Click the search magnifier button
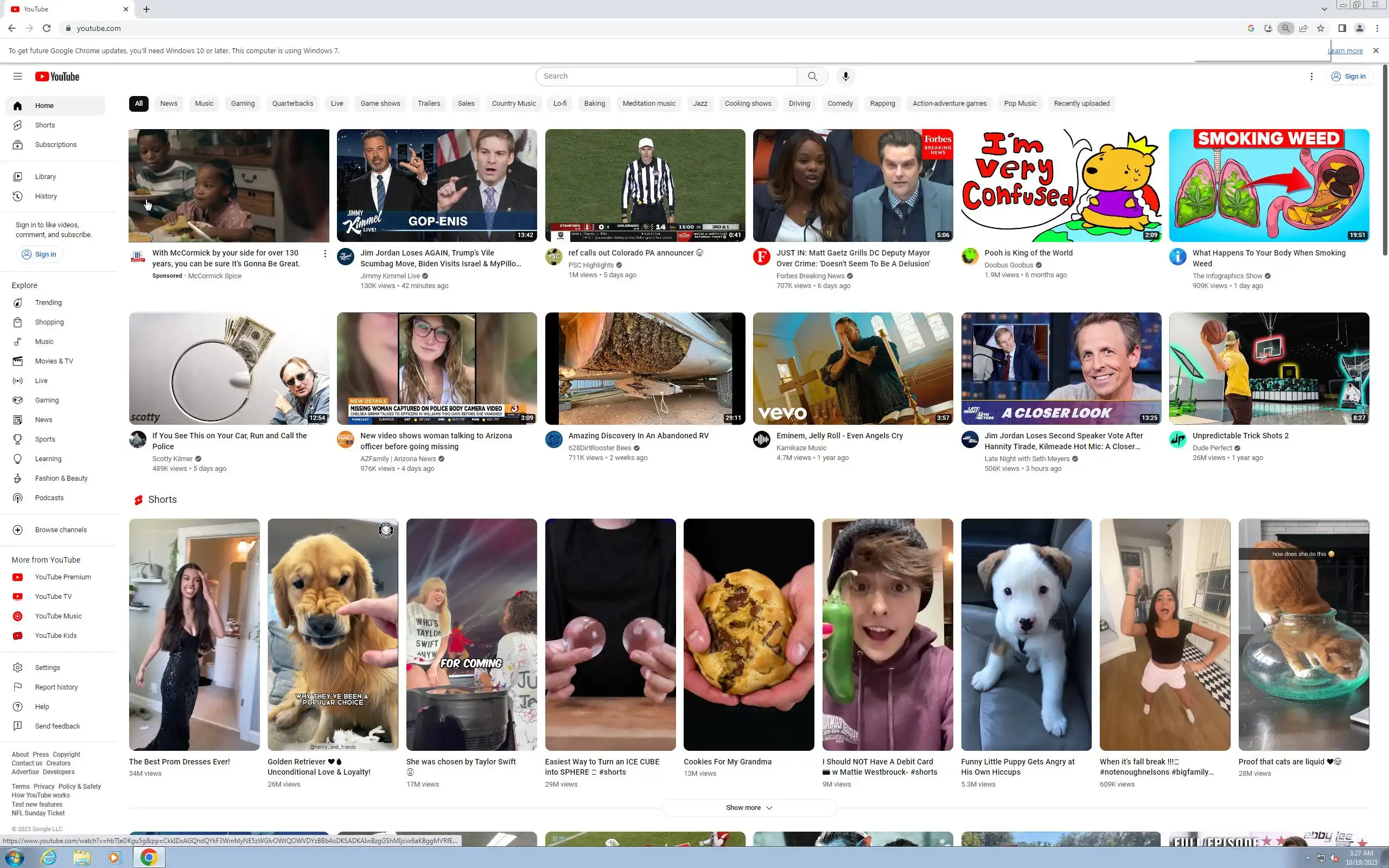 tap(812, 76)
